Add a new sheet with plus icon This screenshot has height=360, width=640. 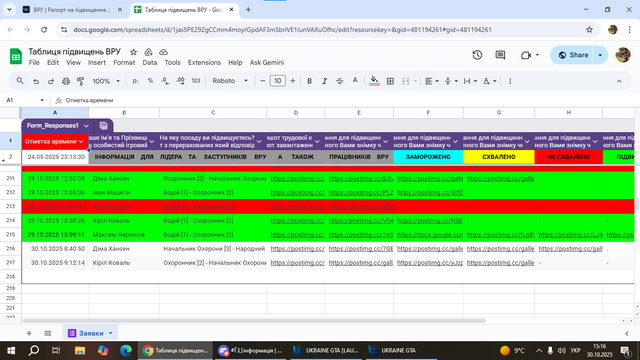pos(29,333)
